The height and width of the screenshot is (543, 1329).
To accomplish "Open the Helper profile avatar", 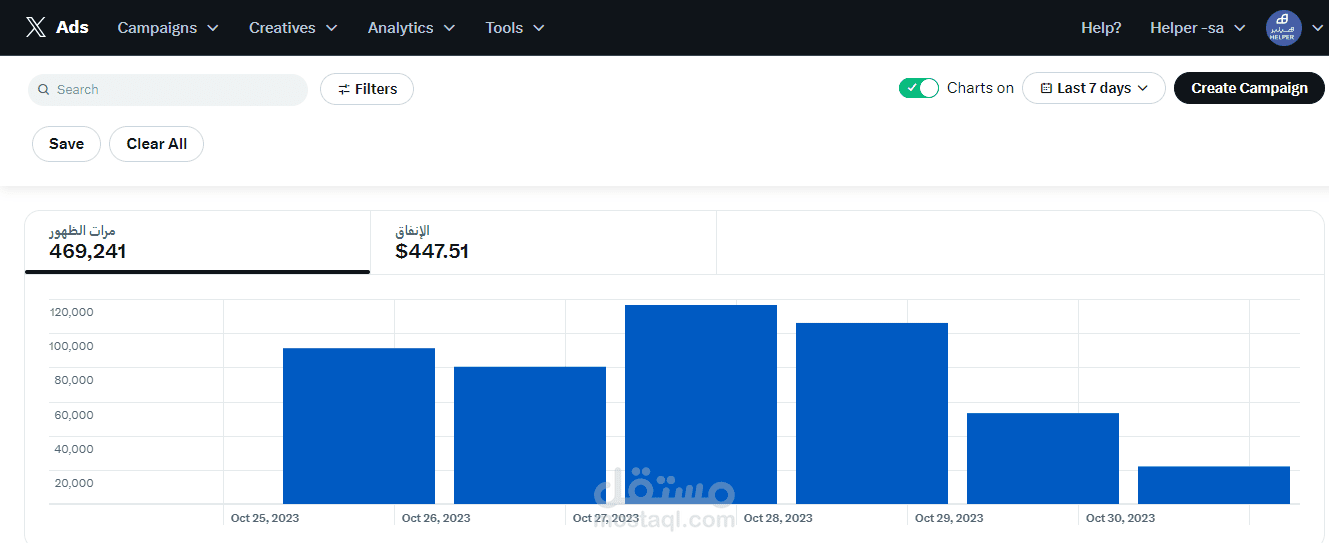I will pyautogui.click(x=1284, y=28).
